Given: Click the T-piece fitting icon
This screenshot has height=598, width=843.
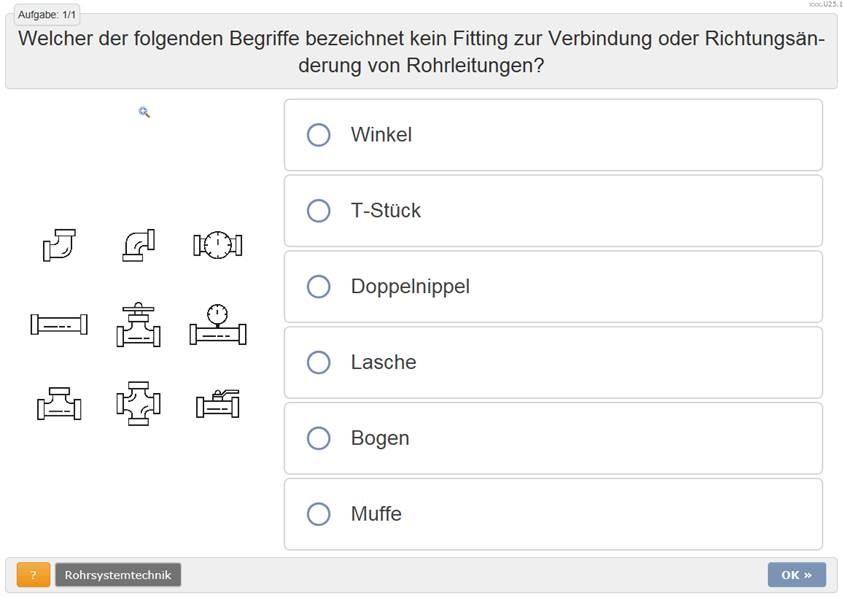Looking at the screenshot, I should [x=59, y=403].
